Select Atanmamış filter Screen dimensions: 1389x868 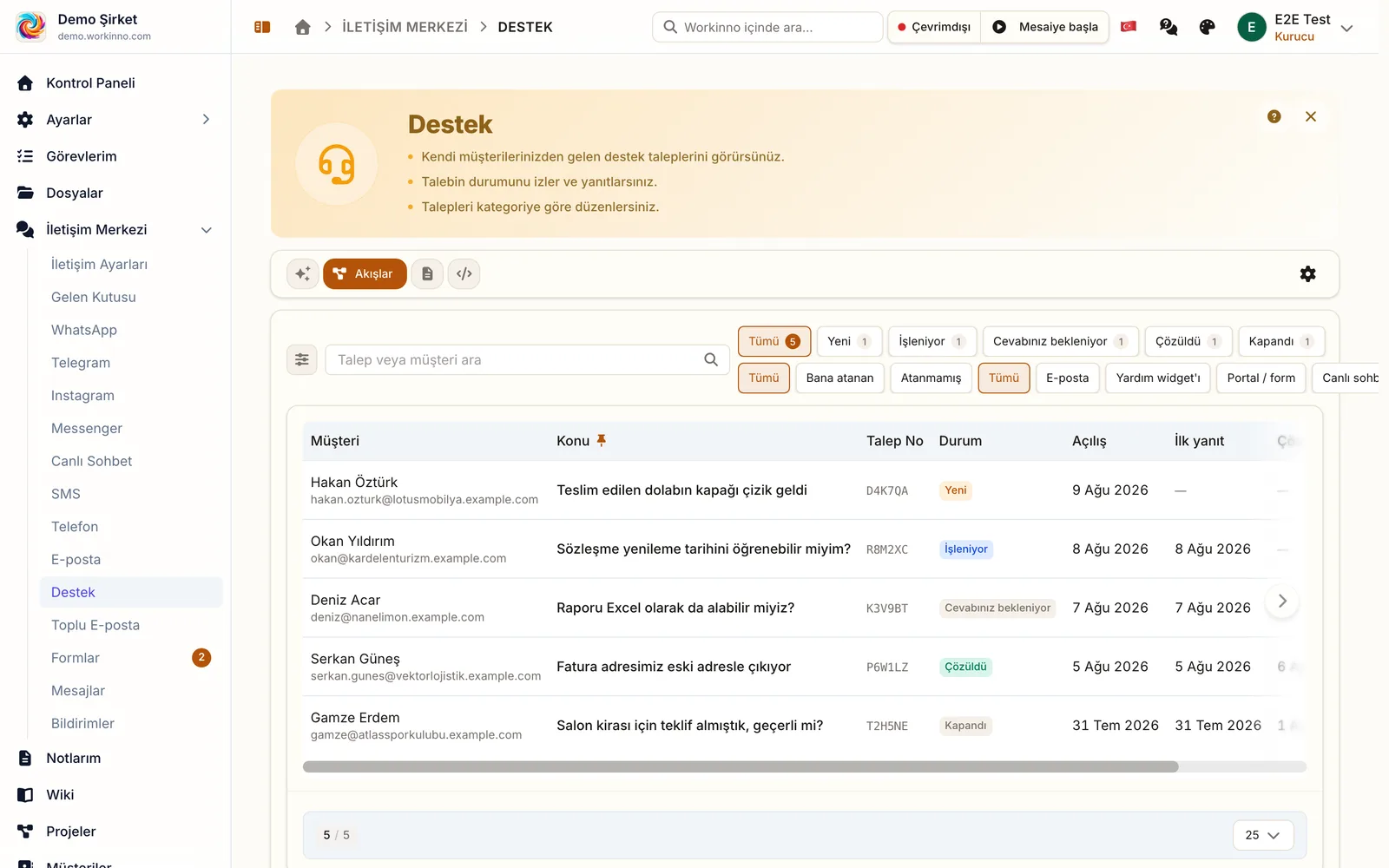click(931, 378)
